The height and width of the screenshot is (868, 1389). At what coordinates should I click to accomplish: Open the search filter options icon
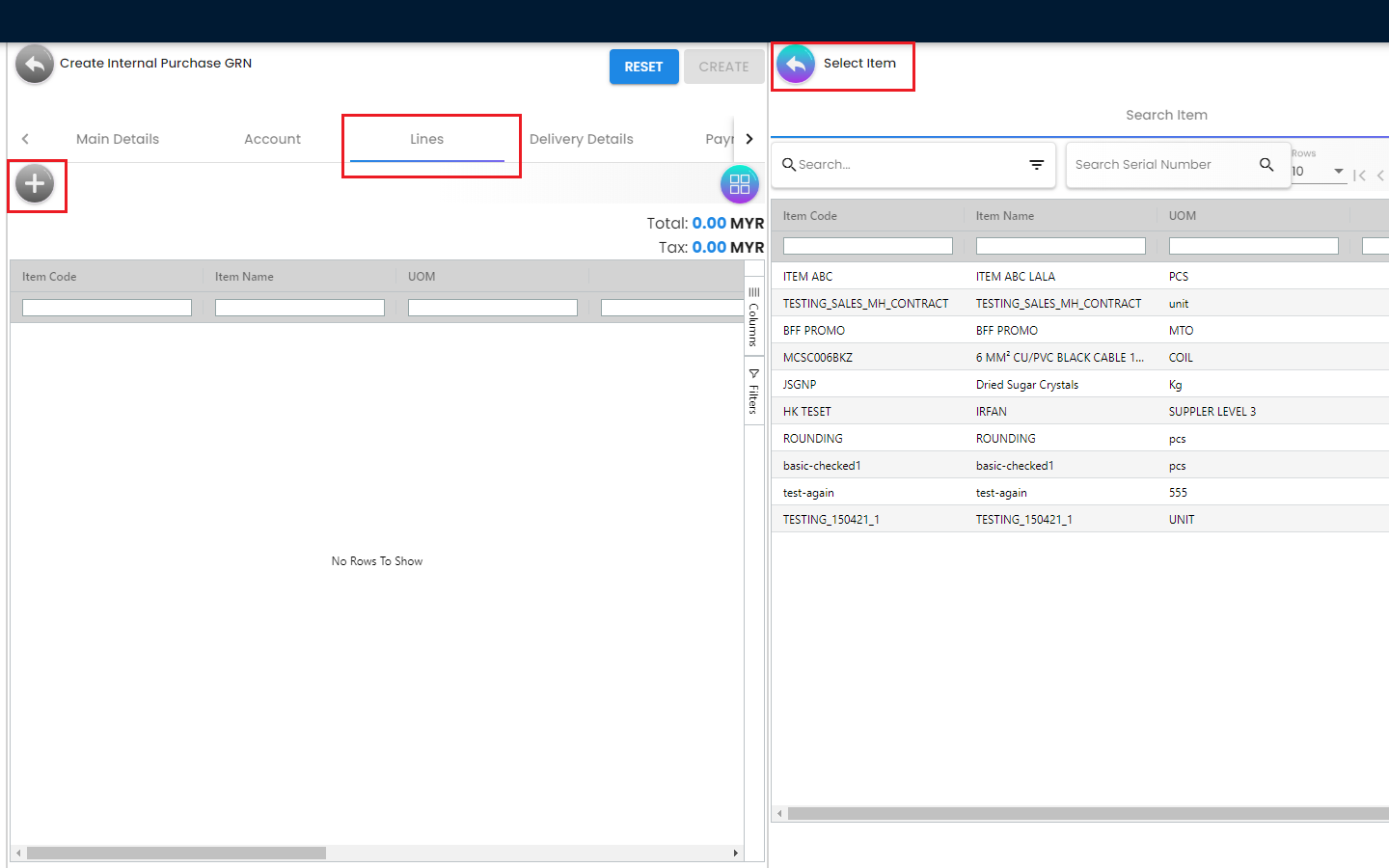(1036, 165)
